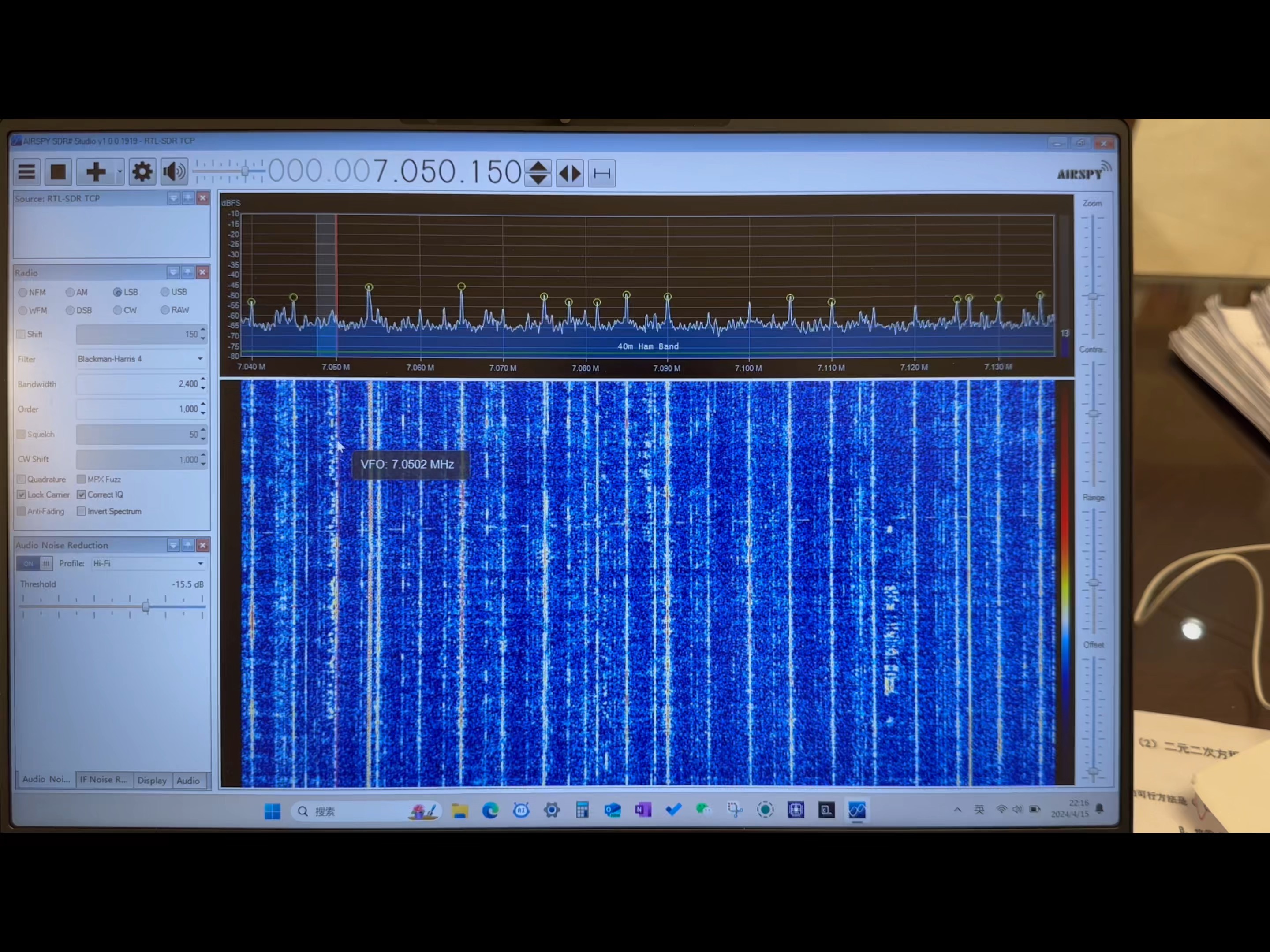The width and height of the screenshot is (1270, 952).
Task: Enable the Squelch checkbox
Action: (x=21, y=435)
